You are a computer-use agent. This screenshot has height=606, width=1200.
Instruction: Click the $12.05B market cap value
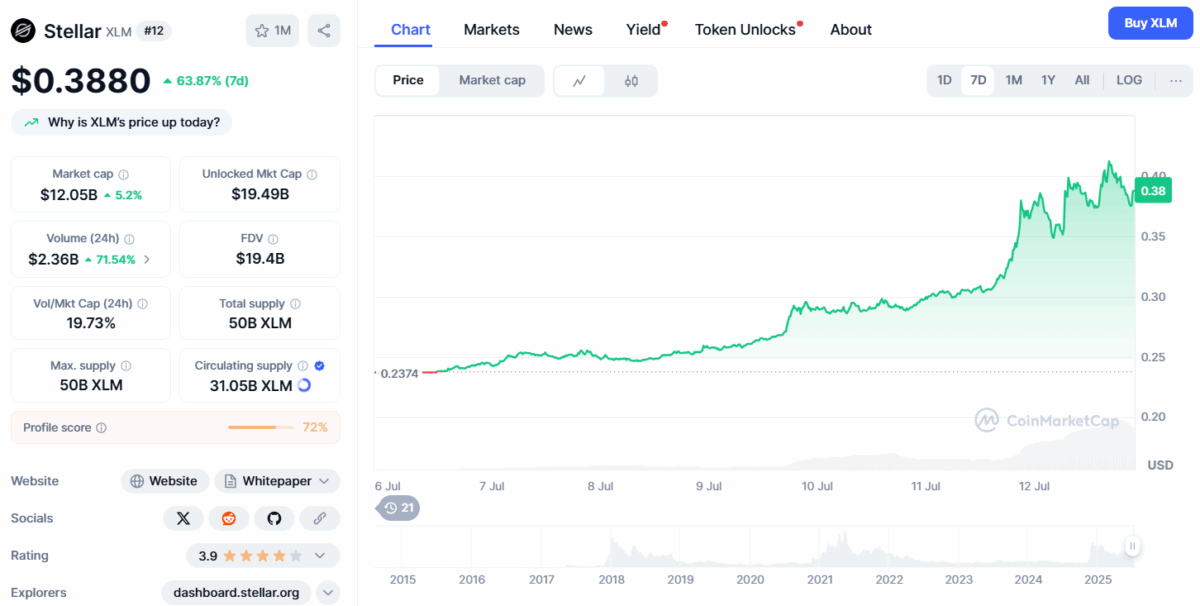(x=69, y=194)
